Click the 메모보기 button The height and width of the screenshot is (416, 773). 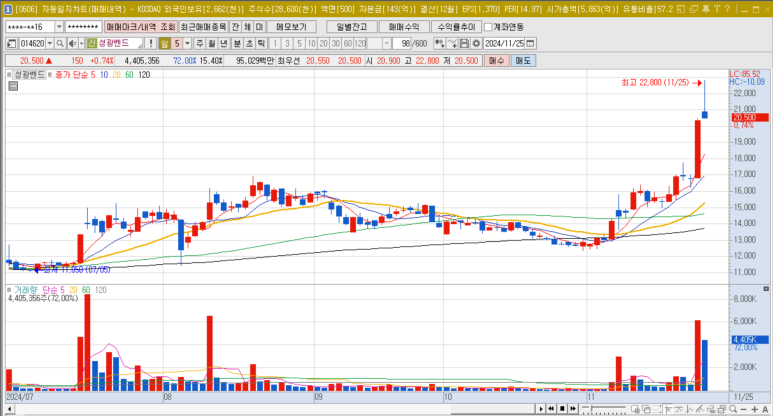coord(291,27)
